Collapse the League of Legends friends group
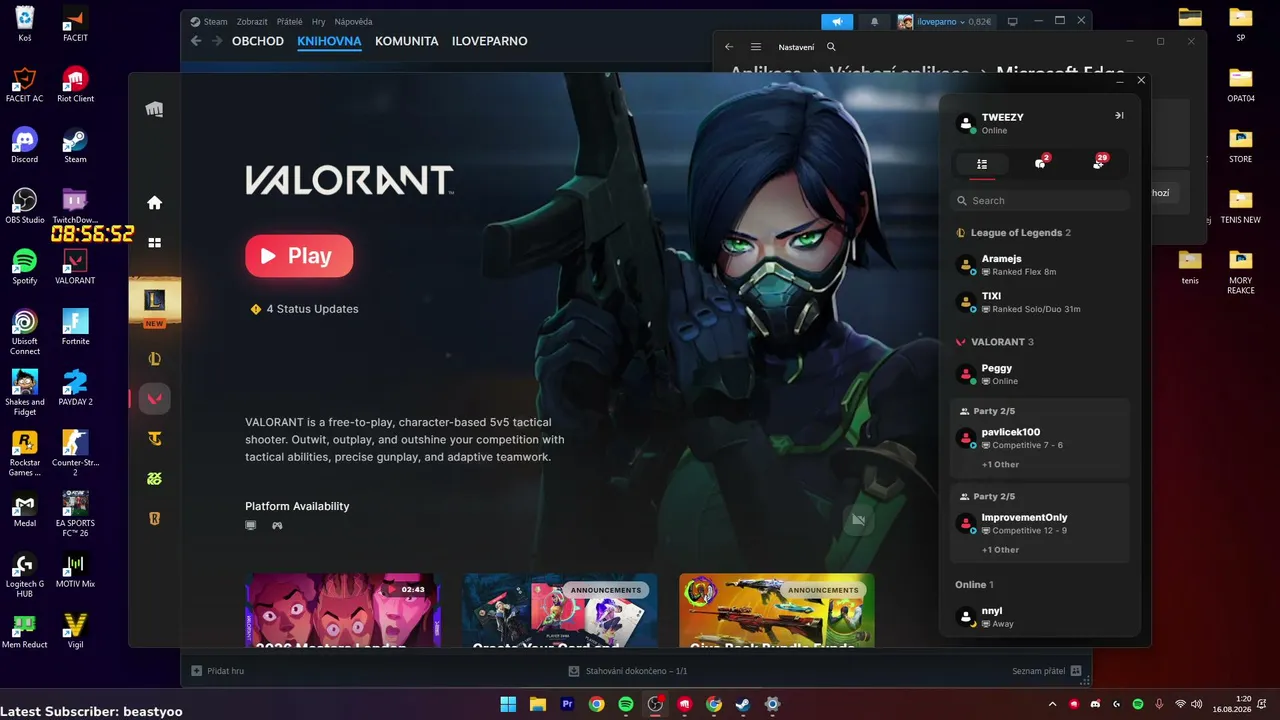Image resolution: width=1280 pixels, height=720 pixels. pyautogui.click(x=1014, y=233)
